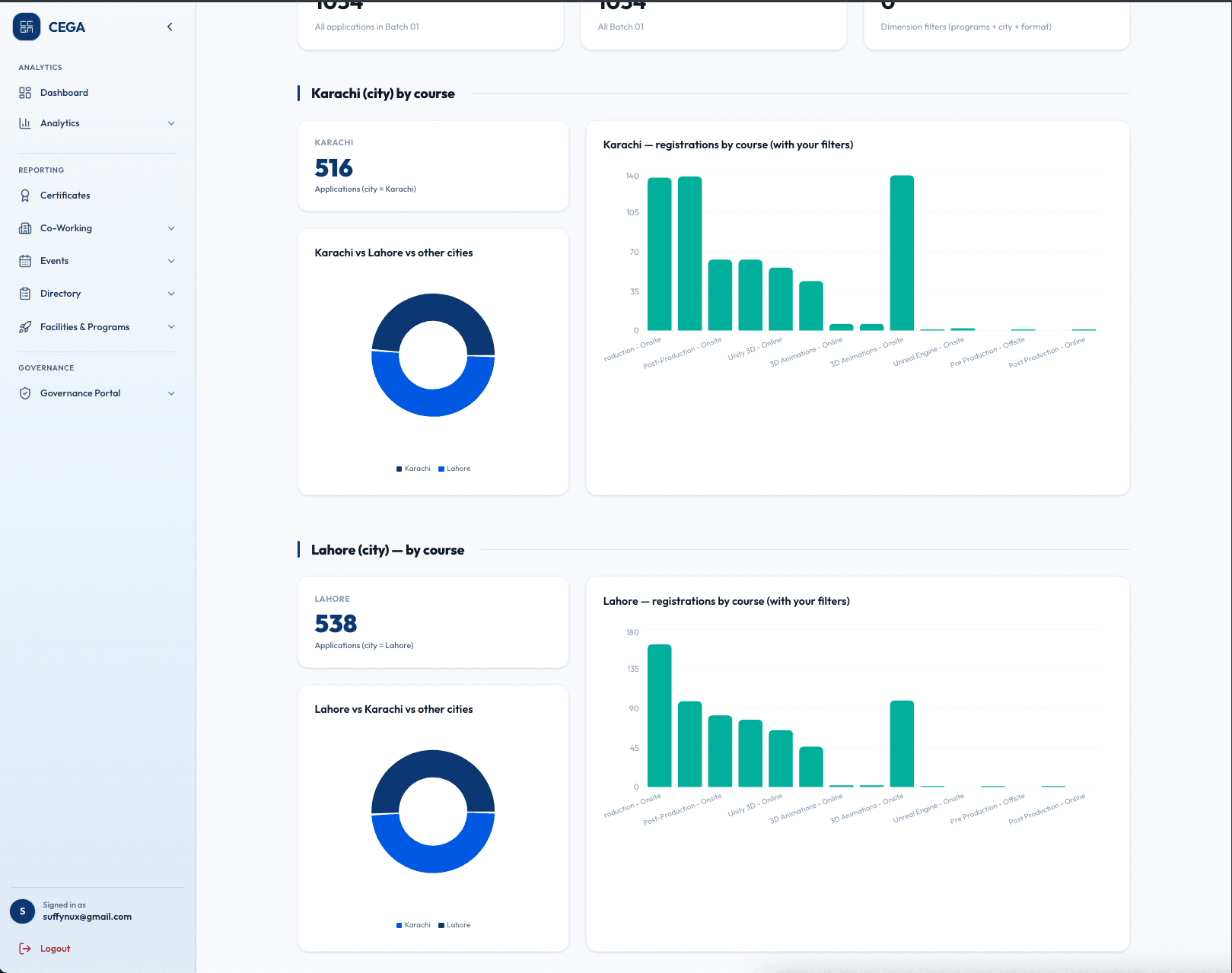Collapse the sidebar with the arrow
The height and width of the screenshot is (973, 1232).
coord(170,27)
